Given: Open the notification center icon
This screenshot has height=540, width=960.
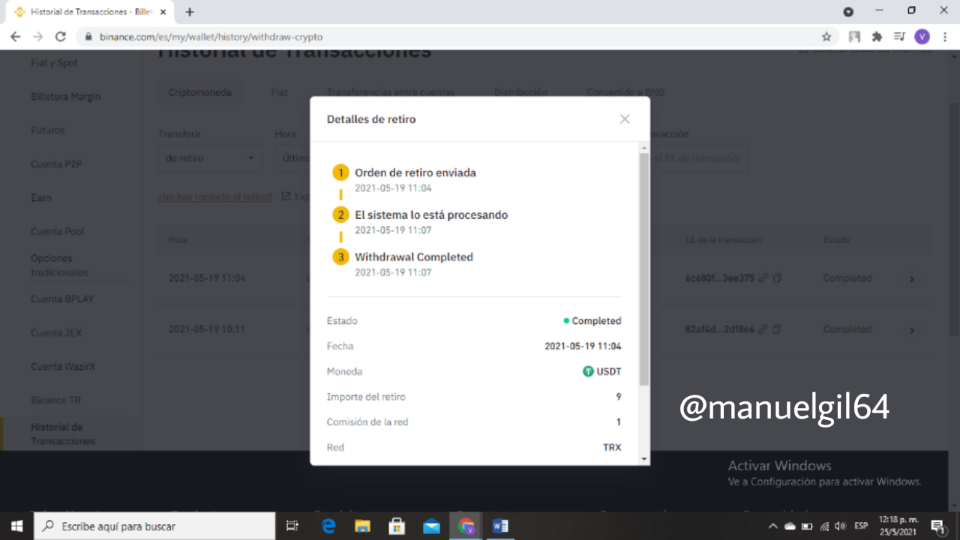Looking at the screenshot, I should (938, 526).
